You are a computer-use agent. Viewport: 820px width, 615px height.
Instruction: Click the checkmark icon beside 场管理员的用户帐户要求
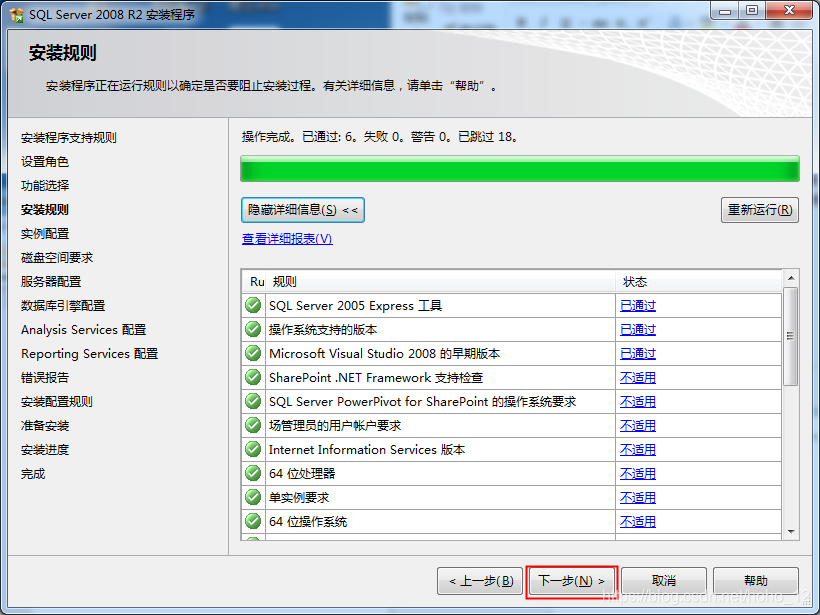(x=253, y=425)
